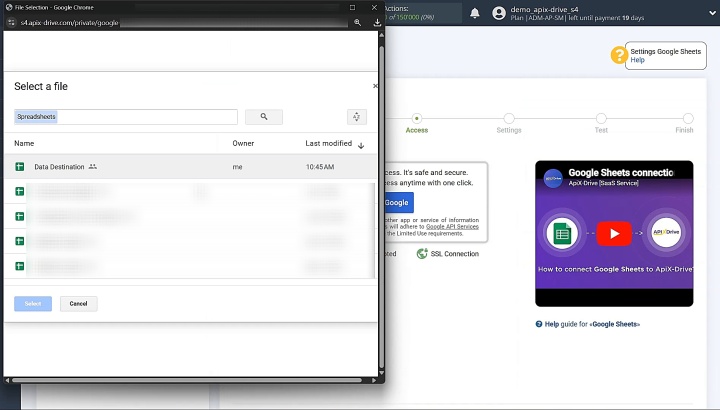Open the user account avatar icon
Screen dimensions: 720x410
click(499, 13)
